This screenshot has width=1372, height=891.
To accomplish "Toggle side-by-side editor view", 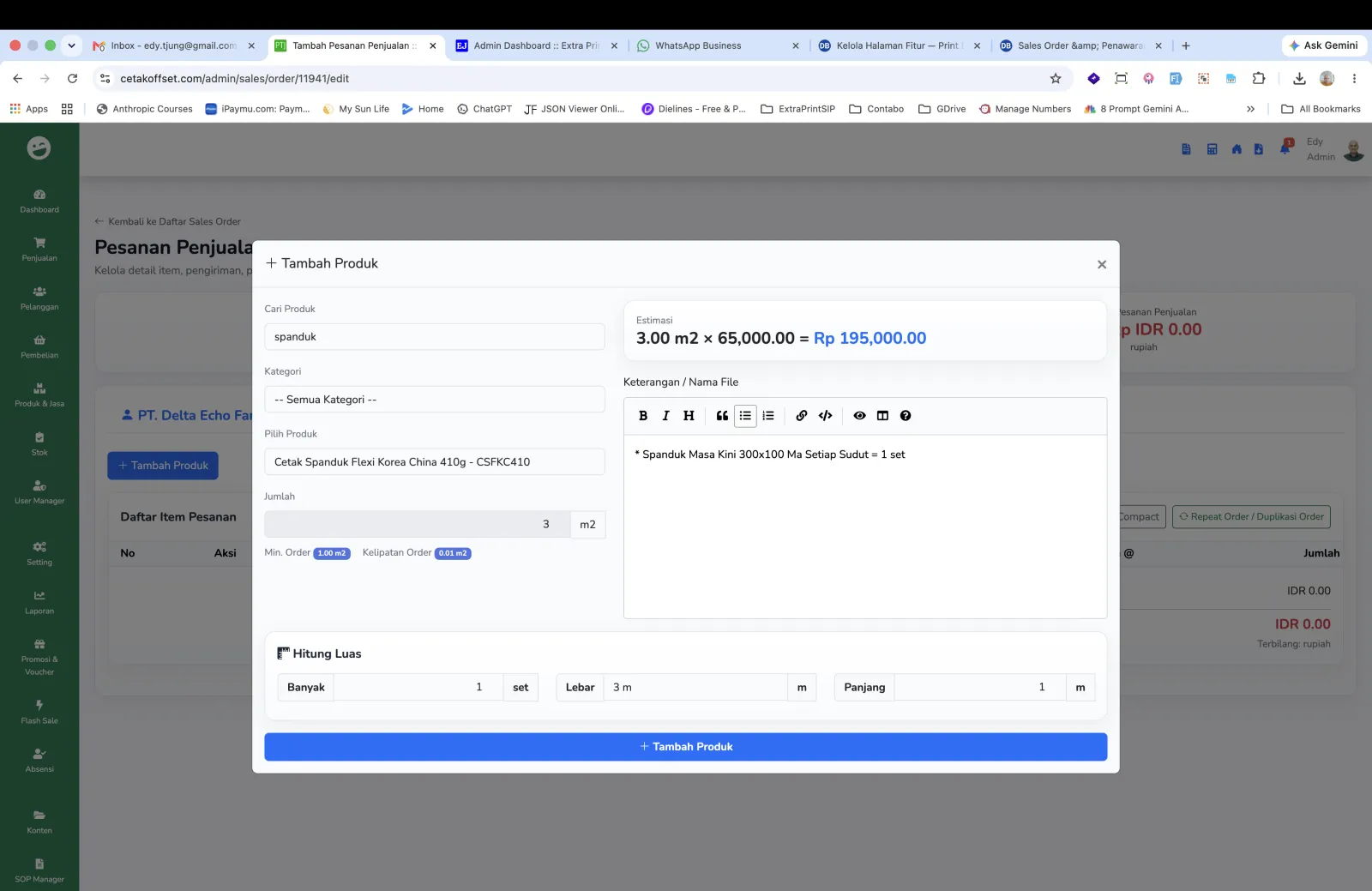I will 882,416.
